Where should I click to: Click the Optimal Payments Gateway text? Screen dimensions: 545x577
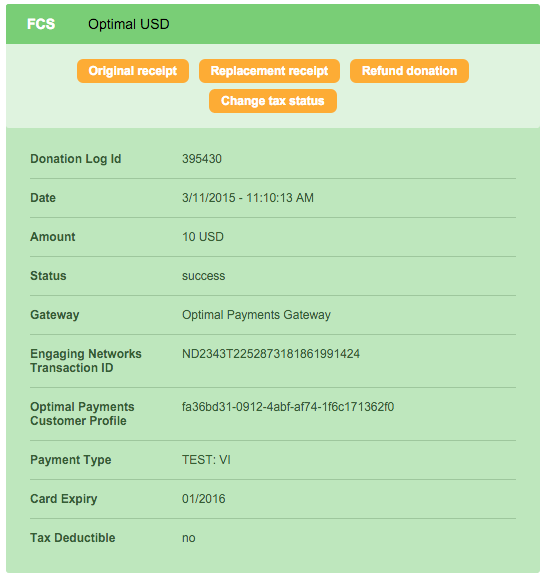point(256,315)
